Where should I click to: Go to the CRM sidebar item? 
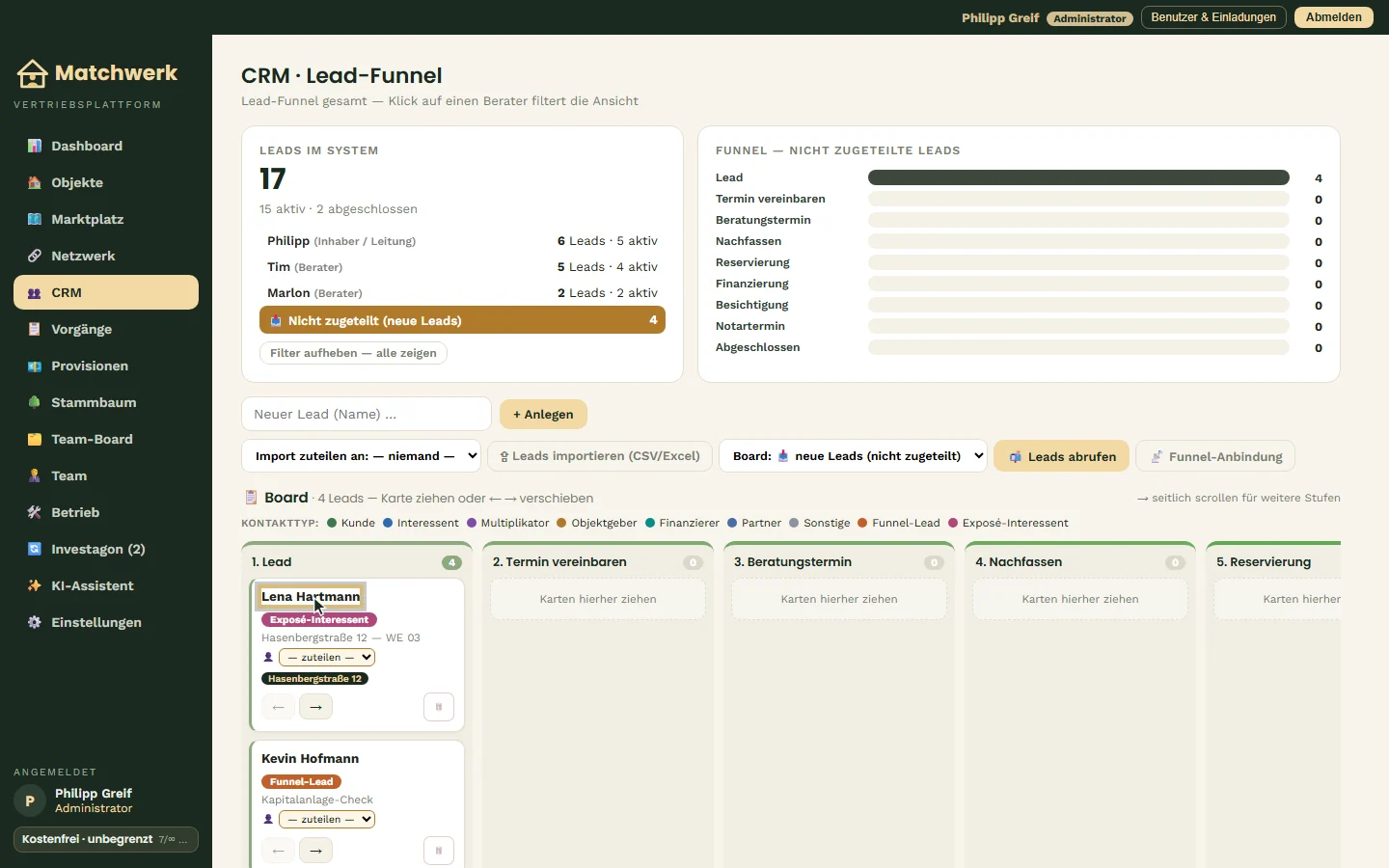[106, 292]
